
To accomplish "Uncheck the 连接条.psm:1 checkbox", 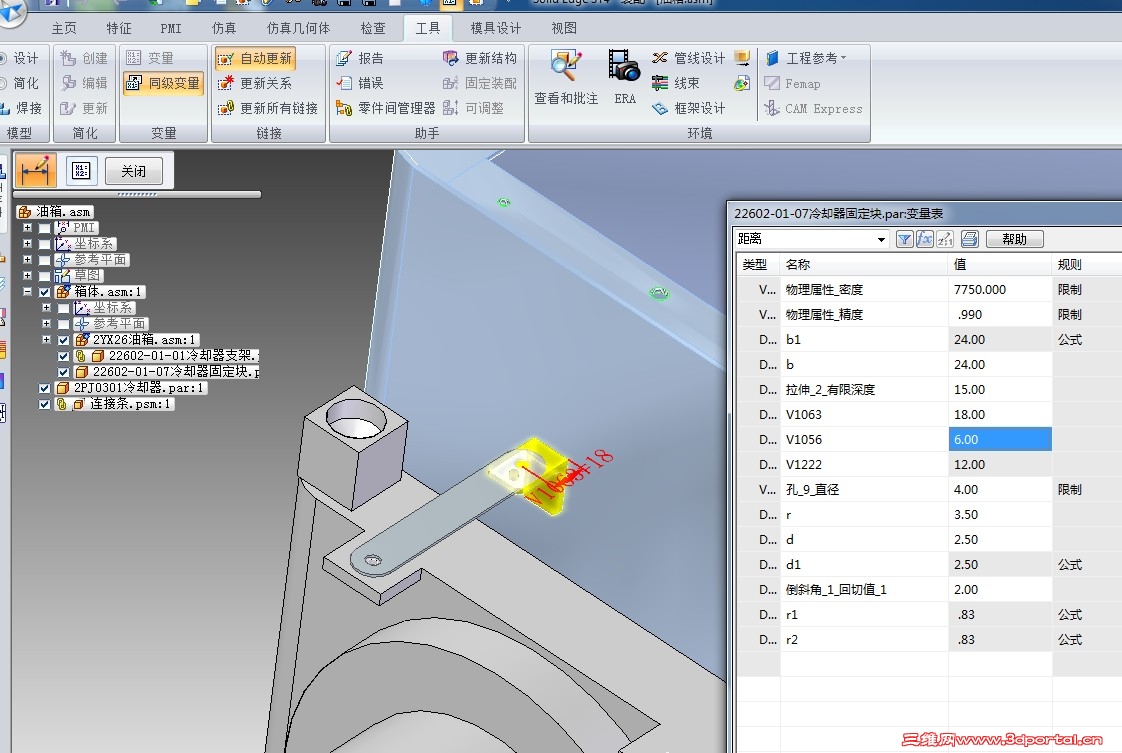I will pyautogui.click(x=44, y=404).
